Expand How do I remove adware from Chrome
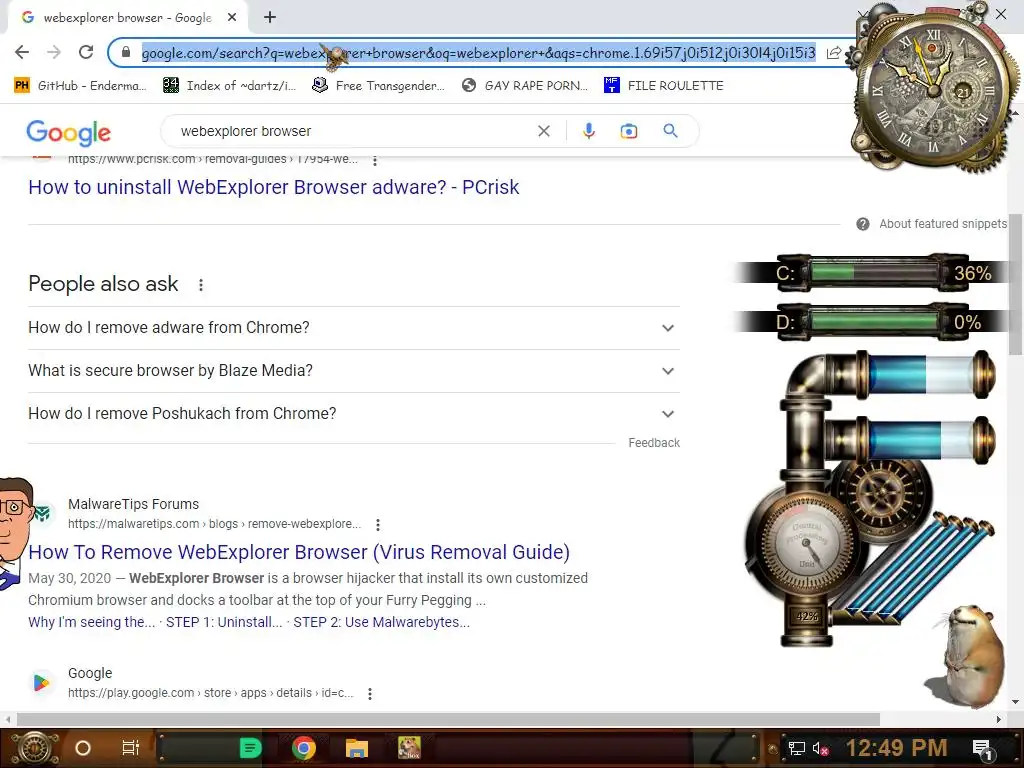Image resolution: width=1024 pixels, height=768 pixels. (353, 328)
